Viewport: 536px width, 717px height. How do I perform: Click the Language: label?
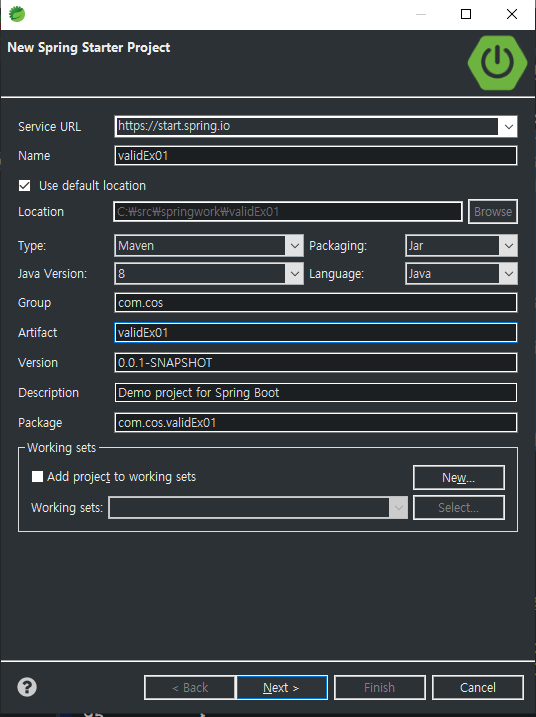[x=337, y=274]
